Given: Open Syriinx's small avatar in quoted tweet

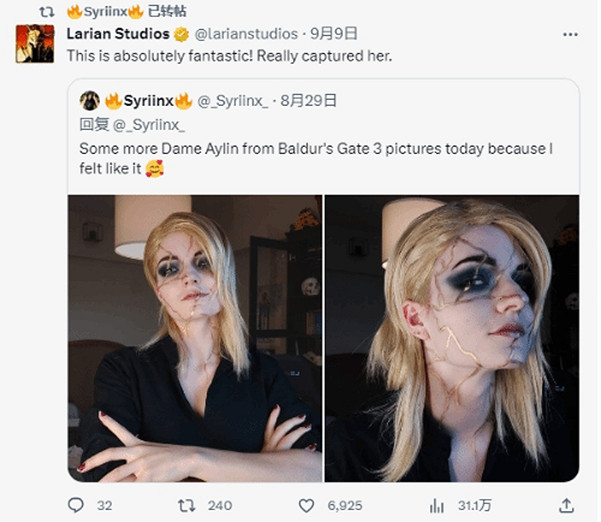Looking at the screenshot, I should click(89, 101).
